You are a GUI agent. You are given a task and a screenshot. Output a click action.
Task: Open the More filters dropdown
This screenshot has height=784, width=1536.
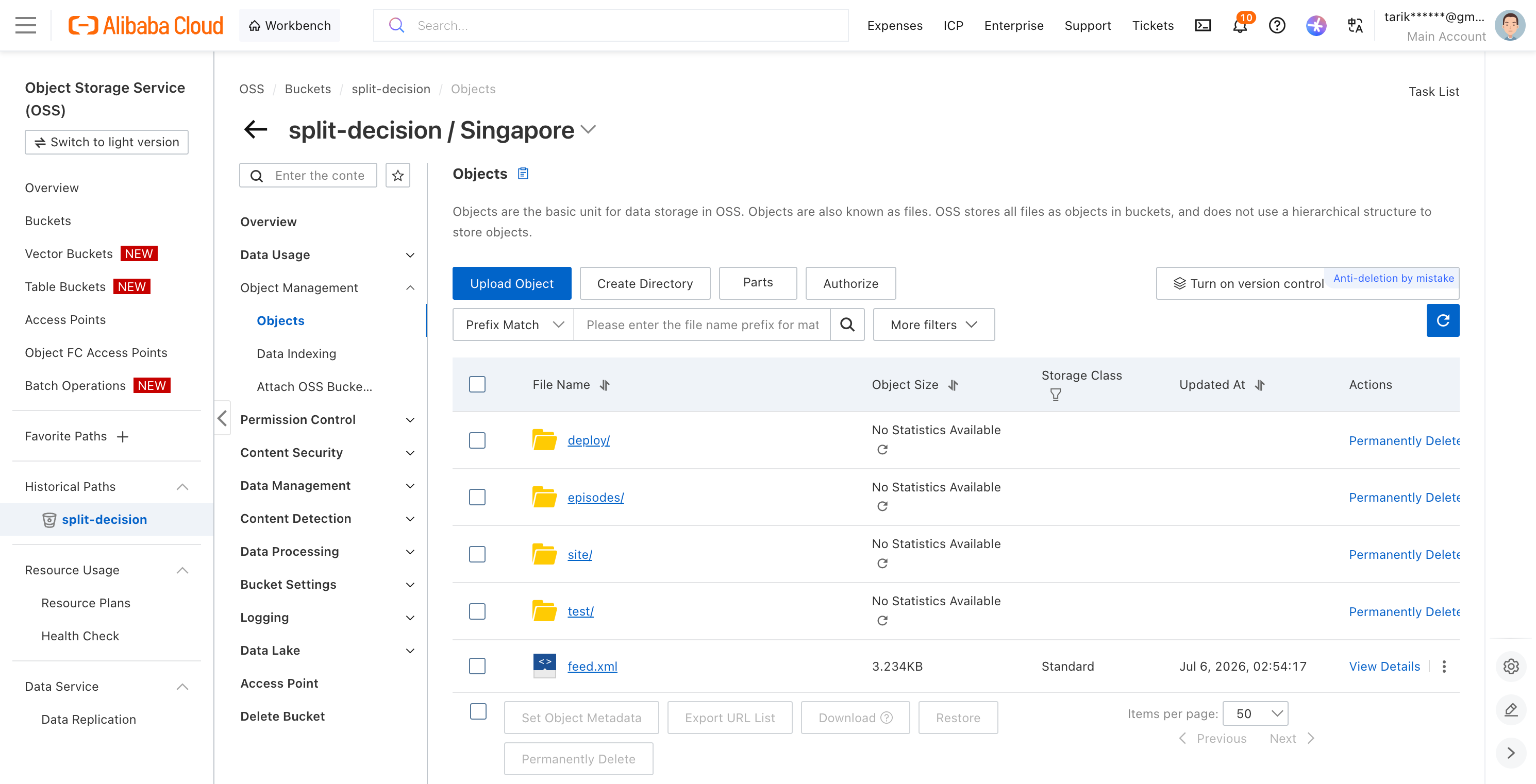tap(933, 324)
